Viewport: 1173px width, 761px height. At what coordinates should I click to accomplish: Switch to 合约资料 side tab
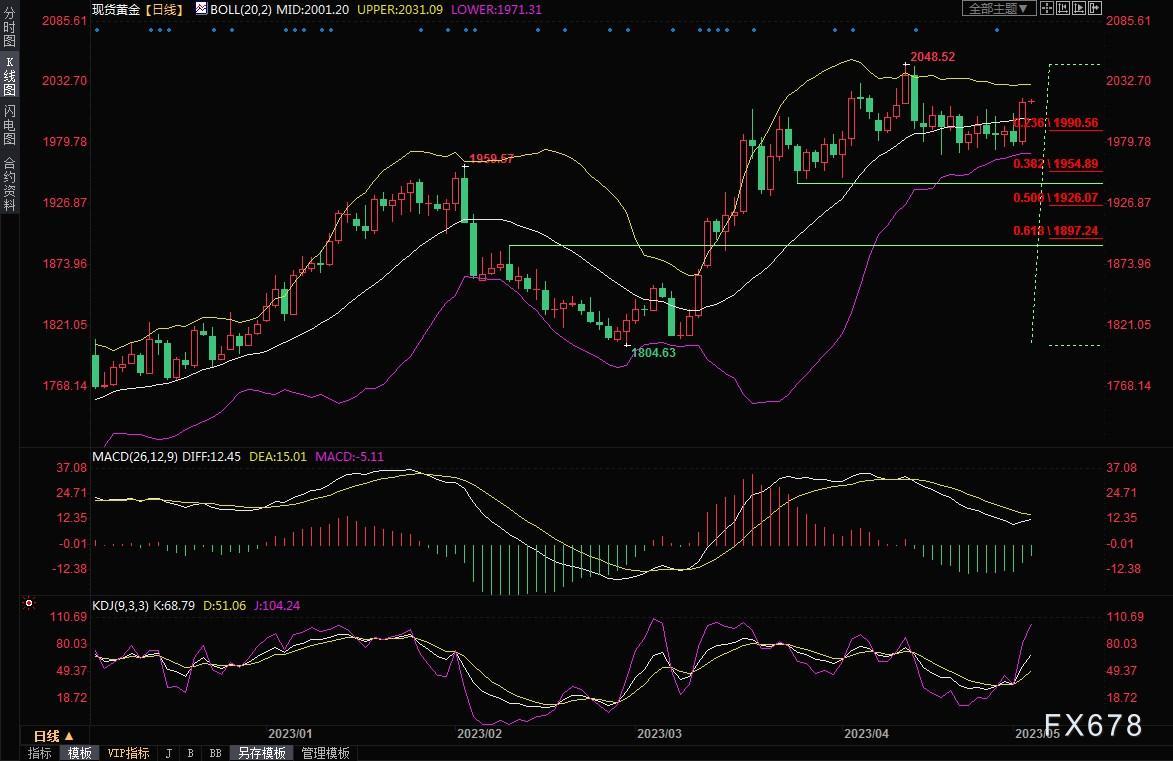[9, 184]
